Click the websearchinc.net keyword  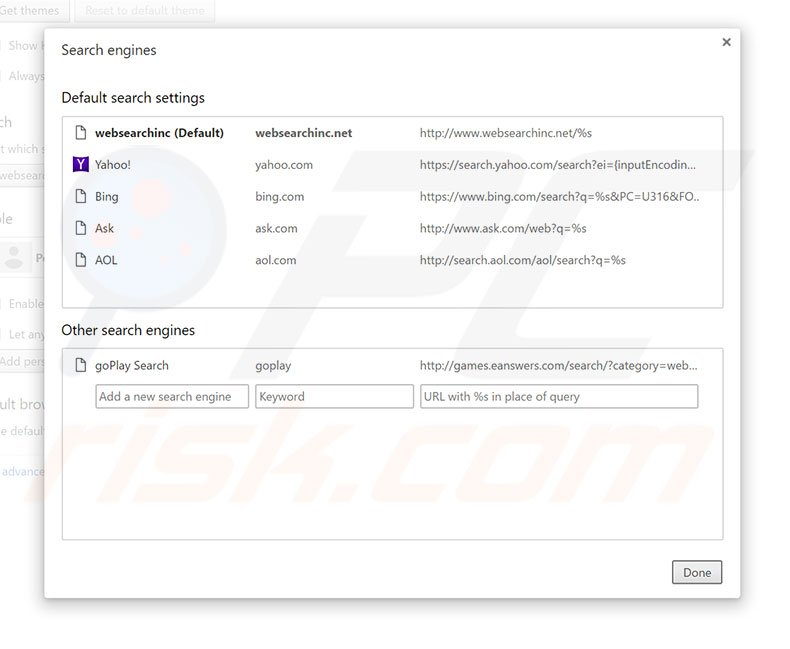click(303, 133)
